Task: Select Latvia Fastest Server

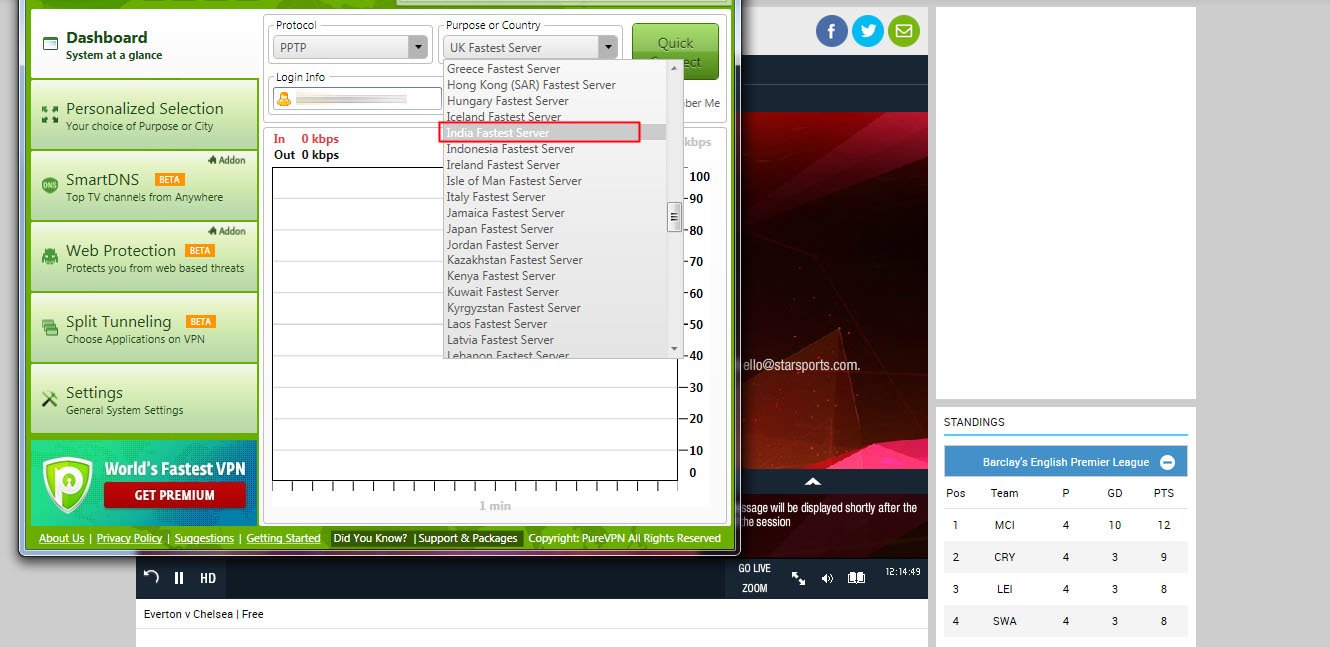Action: coord(555,340)
